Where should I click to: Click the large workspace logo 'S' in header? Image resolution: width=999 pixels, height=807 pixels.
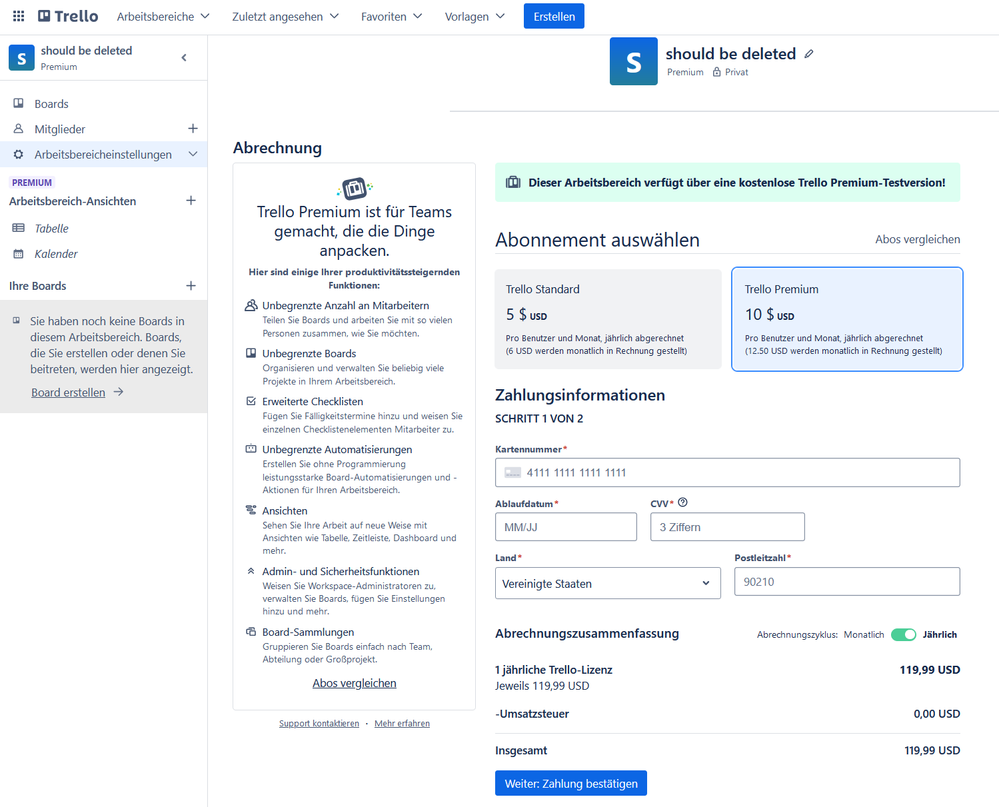(633, 61)
